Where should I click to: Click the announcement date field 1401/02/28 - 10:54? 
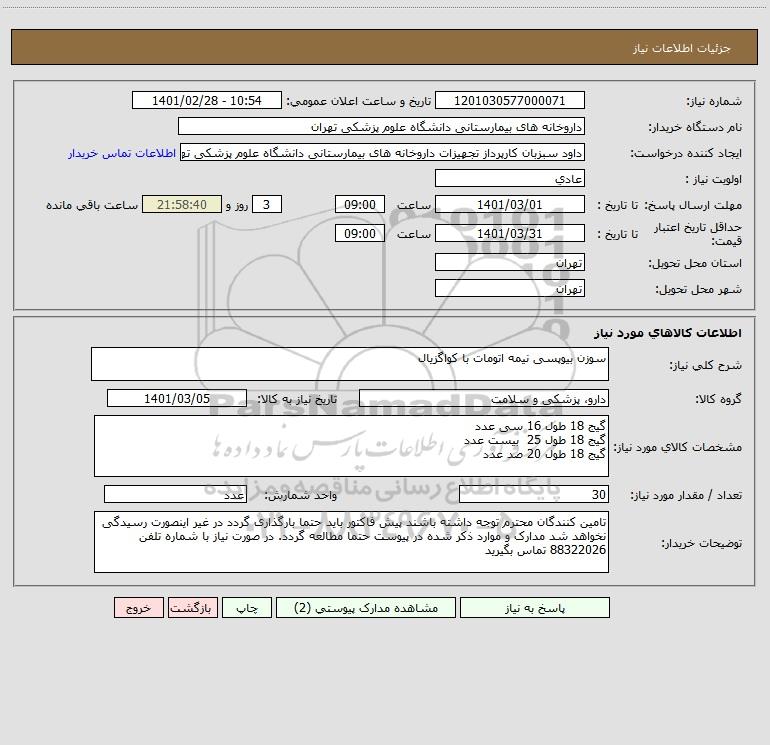click(207, 100)
